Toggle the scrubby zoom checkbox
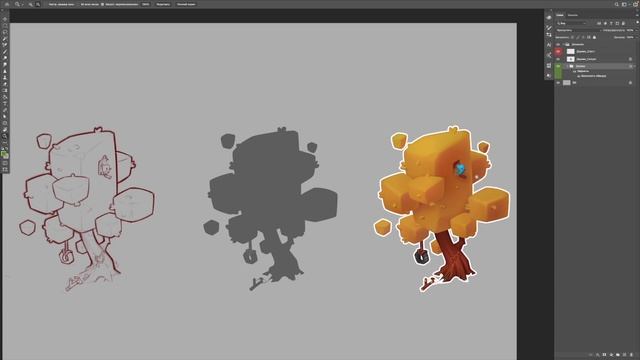Viewport: 640px width, 360px height. (x=102, y=4)
